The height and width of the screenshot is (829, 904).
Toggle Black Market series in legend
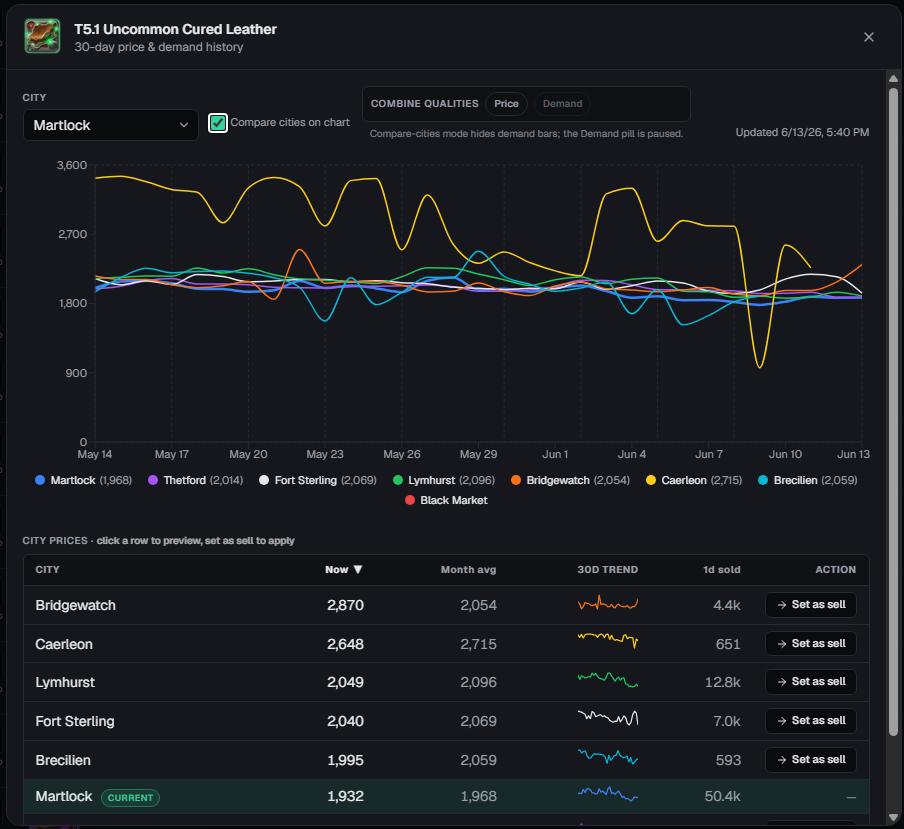click(x=446, y=500)
